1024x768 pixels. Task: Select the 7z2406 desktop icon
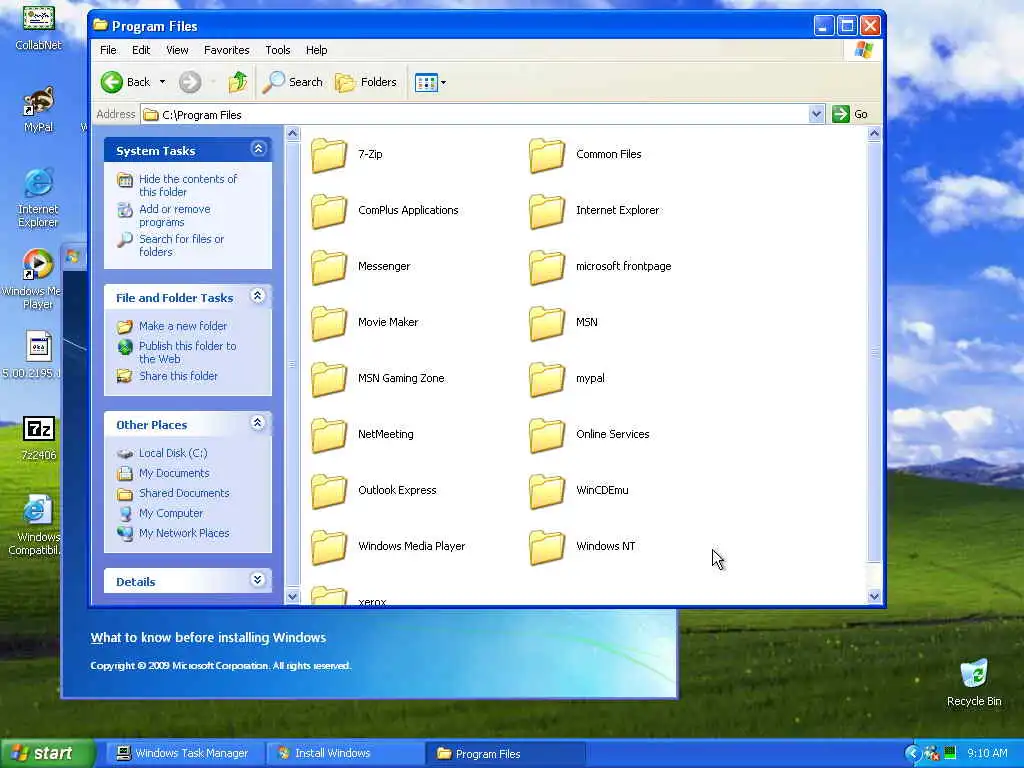[x=39, y=439]
